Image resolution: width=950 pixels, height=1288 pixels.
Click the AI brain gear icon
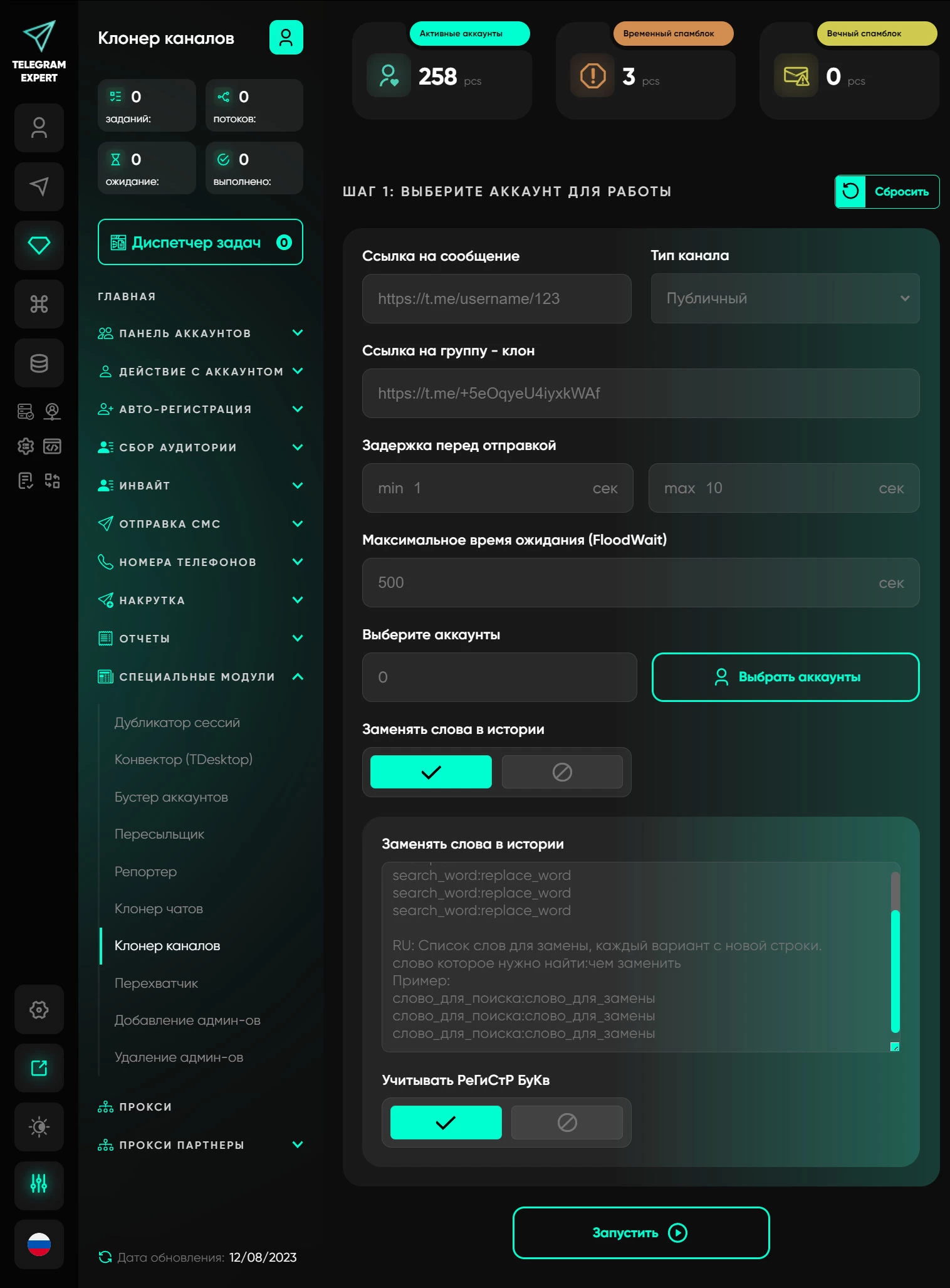click(26, 446)
